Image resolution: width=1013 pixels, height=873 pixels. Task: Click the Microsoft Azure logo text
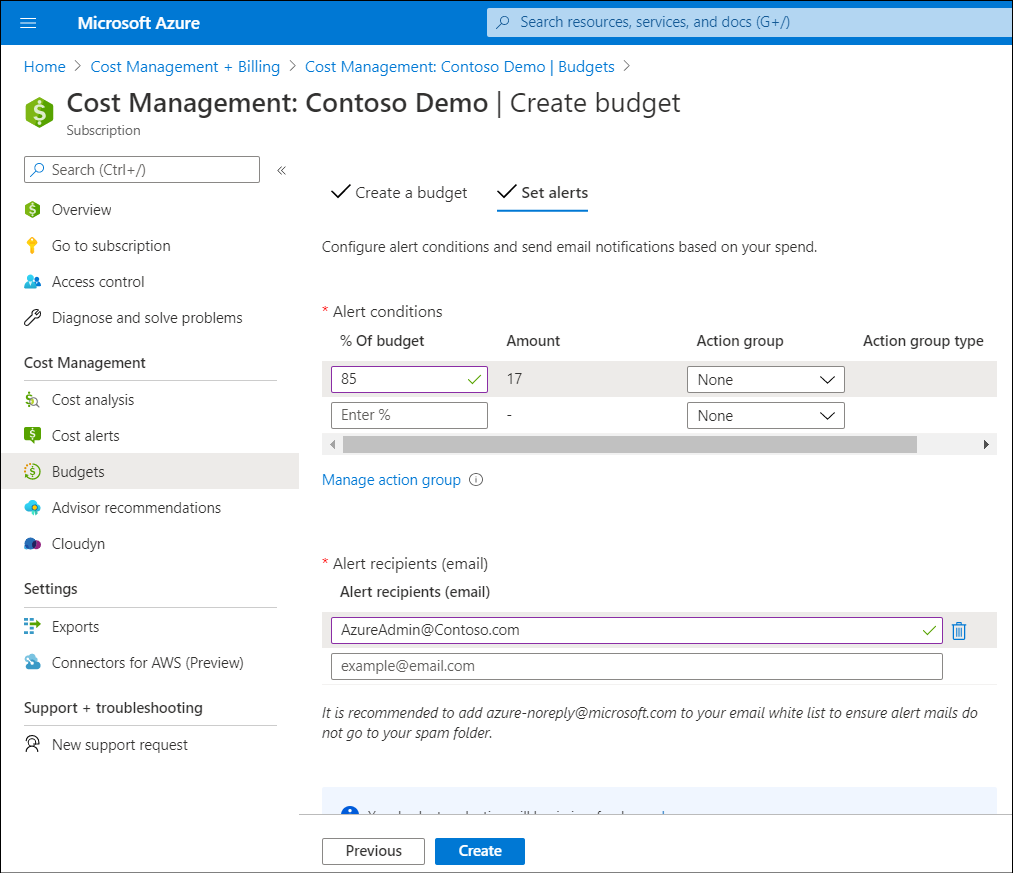(x=139, y=23)
